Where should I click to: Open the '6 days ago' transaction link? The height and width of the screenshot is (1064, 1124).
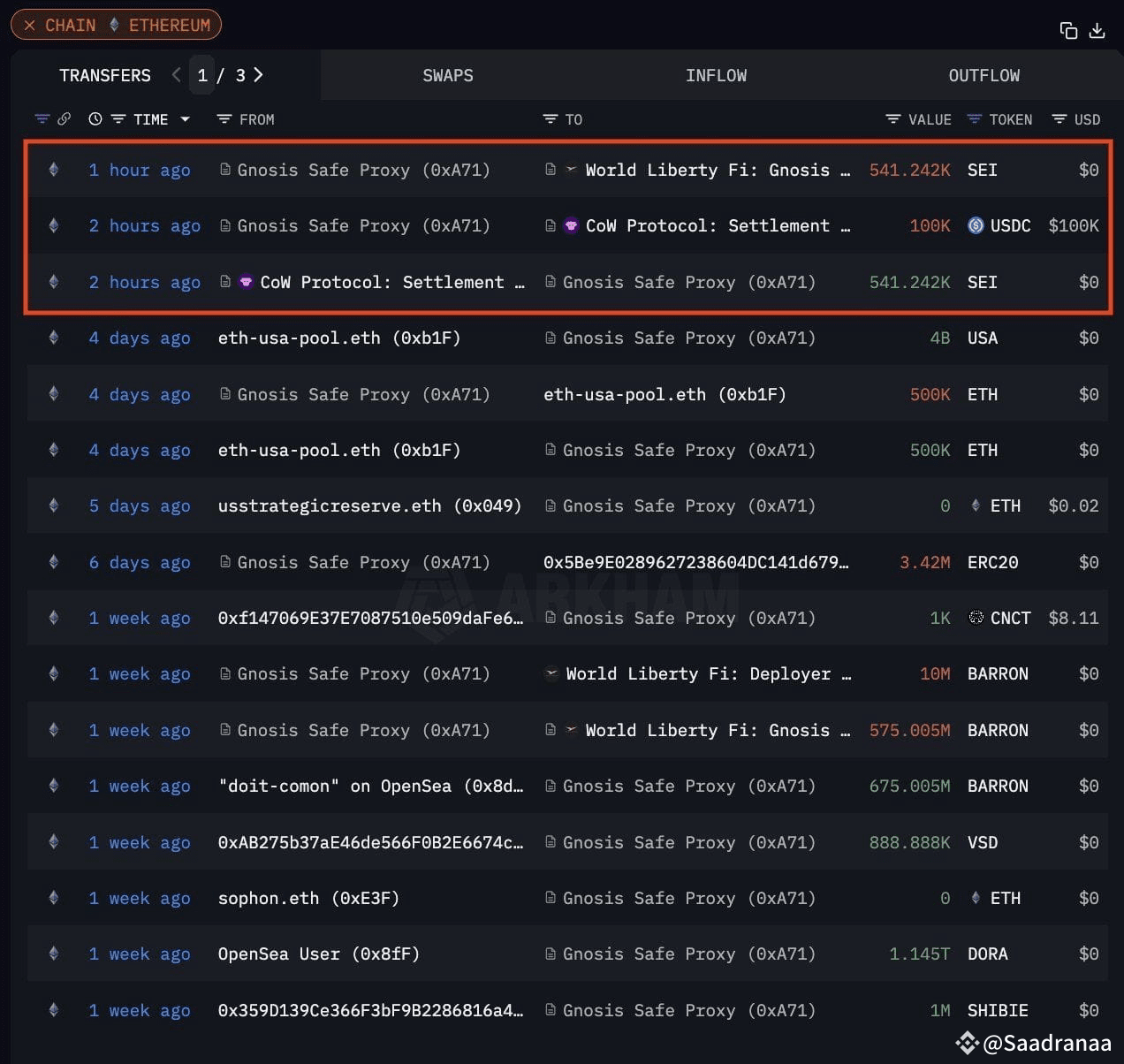140,562
